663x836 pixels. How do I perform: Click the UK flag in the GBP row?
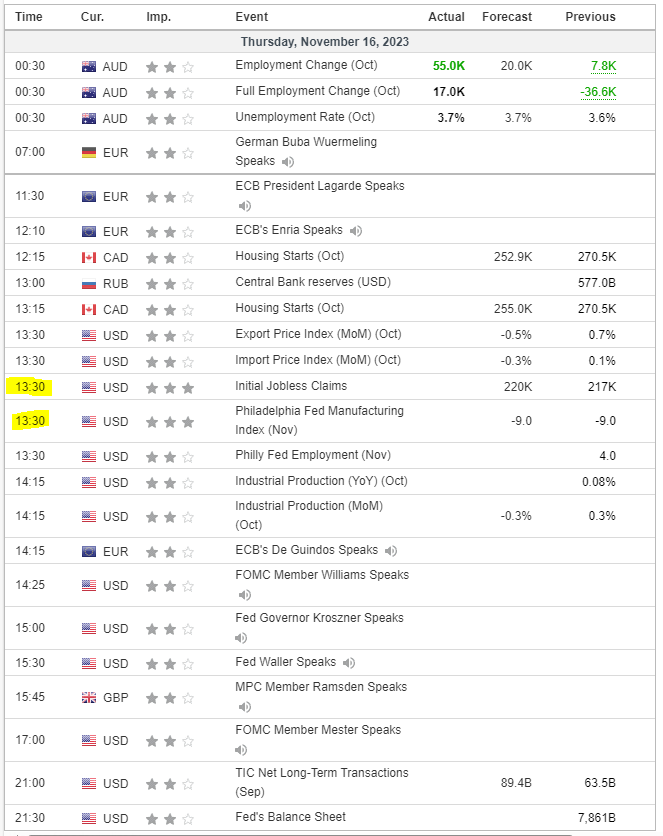(x=90, y=698)
